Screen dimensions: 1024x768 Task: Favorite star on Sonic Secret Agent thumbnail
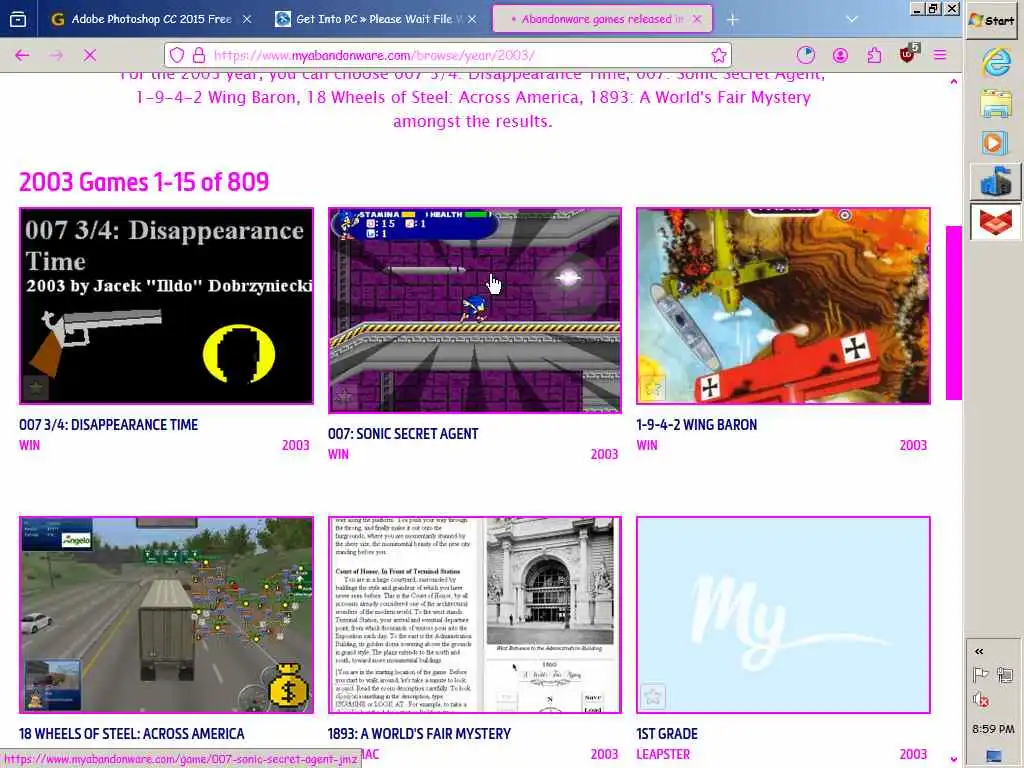pos(344,395)
